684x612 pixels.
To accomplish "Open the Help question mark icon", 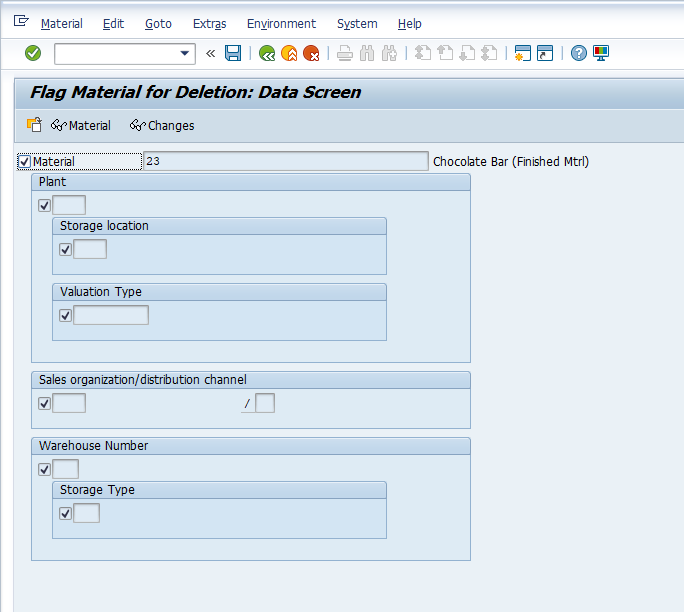I will tap(579, 53).
